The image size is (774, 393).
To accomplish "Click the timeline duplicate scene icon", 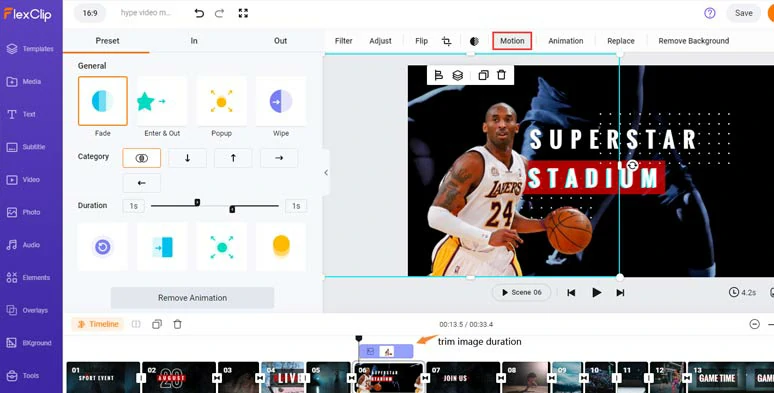I will click(x=157, y=324).
